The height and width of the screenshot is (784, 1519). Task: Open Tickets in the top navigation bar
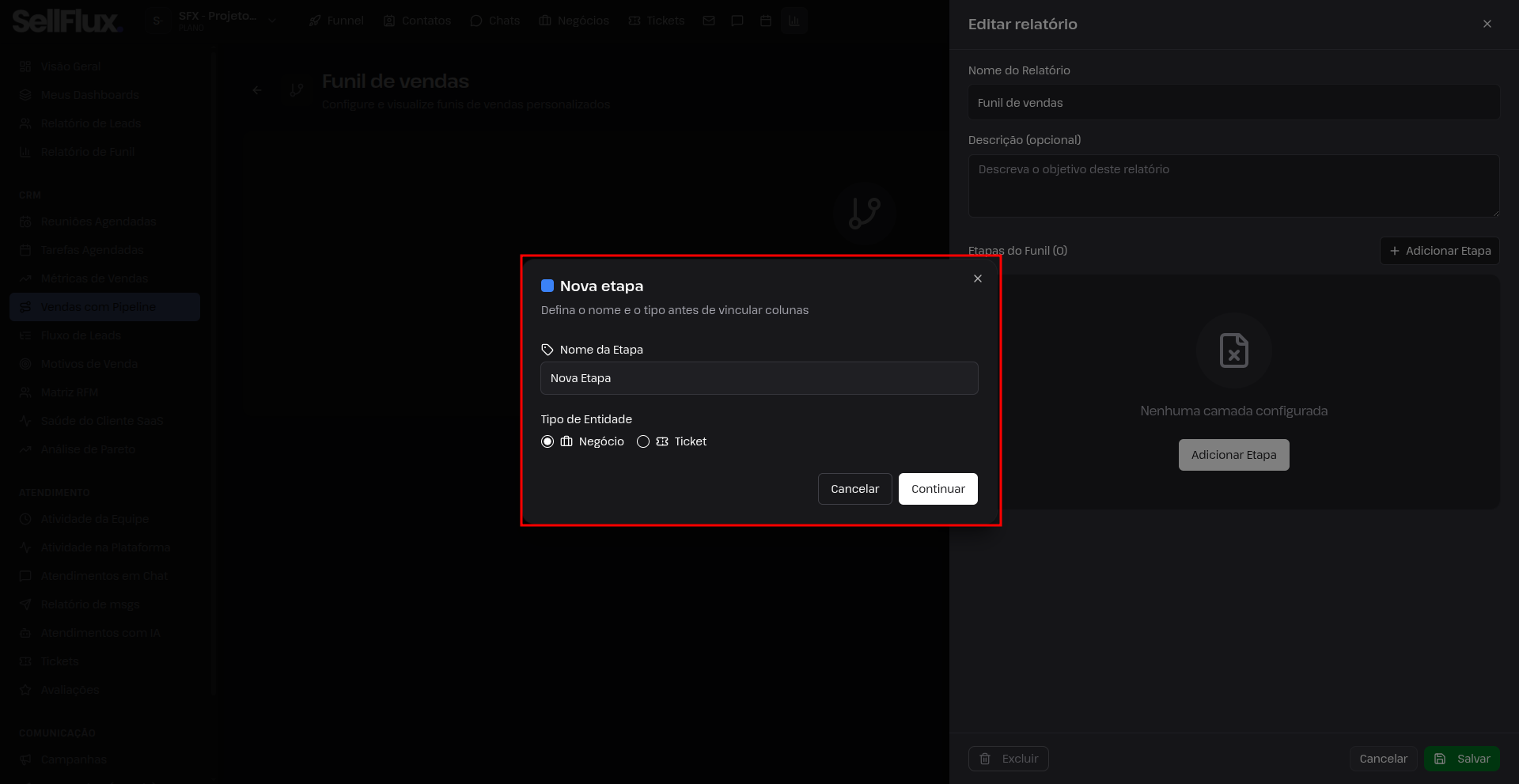click(x=656, y=21)
